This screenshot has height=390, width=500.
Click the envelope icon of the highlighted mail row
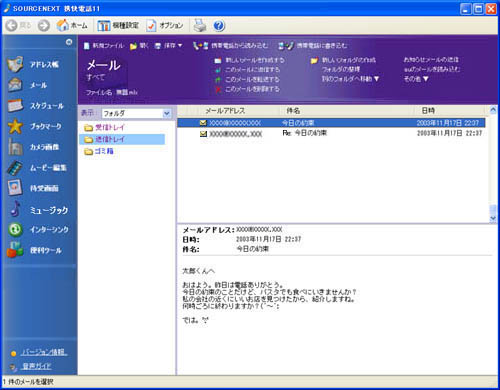203,123
